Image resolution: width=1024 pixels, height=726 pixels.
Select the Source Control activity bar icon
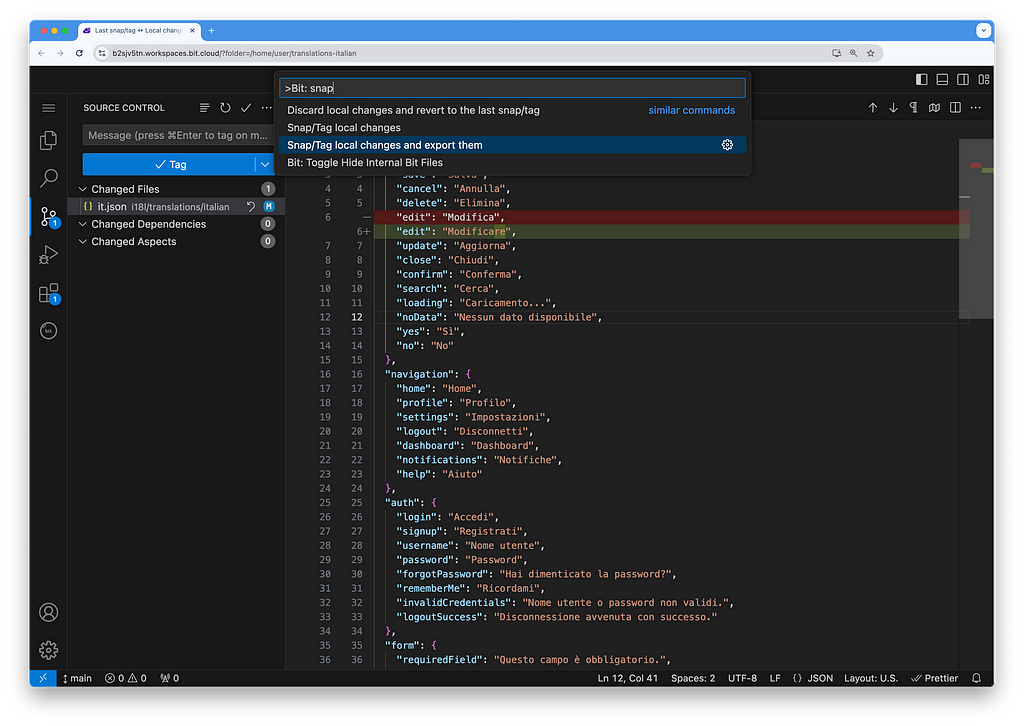48,216
